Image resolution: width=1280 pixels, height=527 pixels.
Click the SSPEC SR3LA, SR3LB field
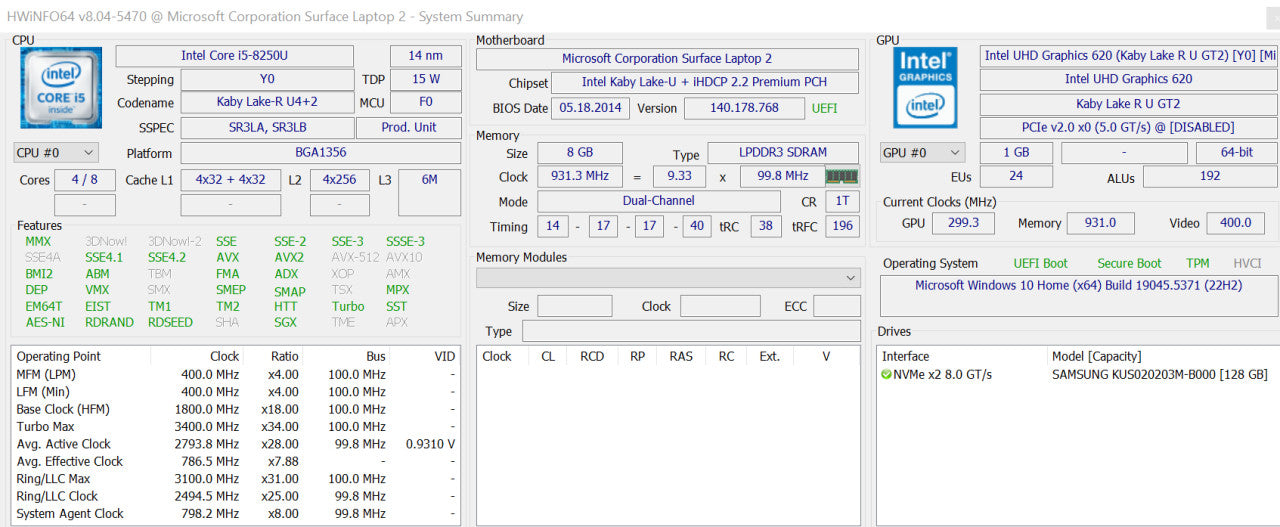tap(267, 128)
